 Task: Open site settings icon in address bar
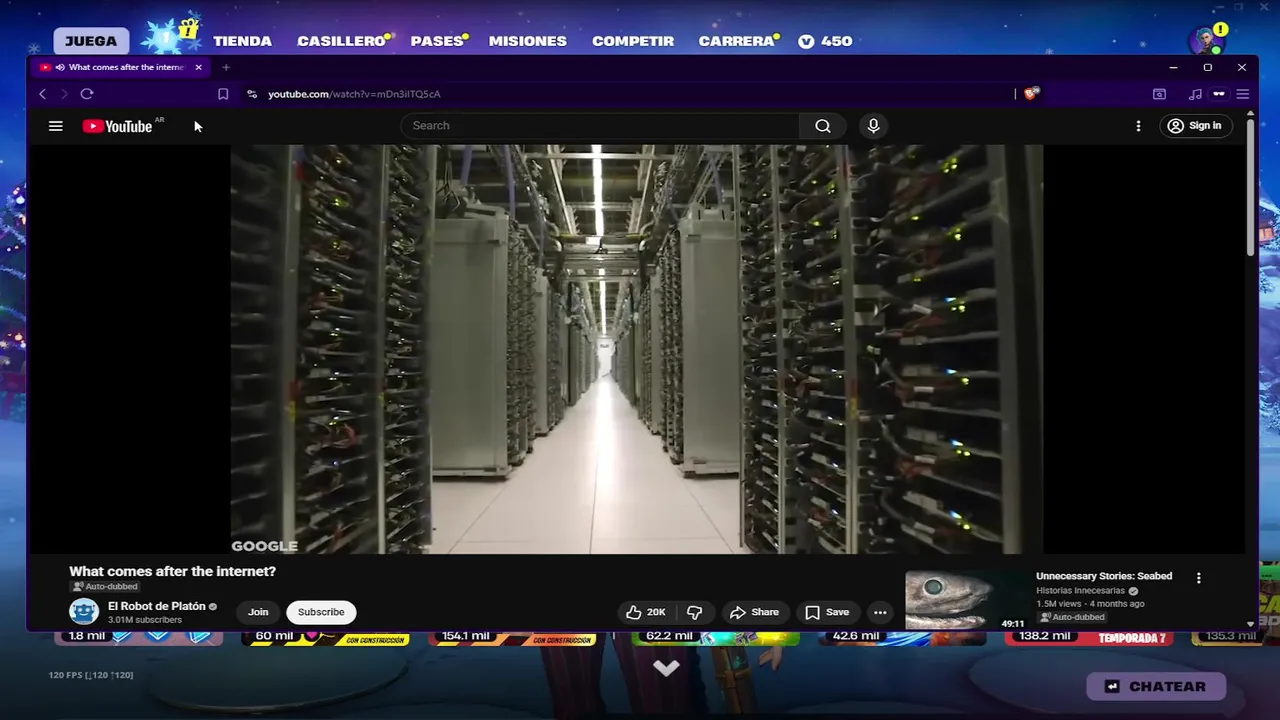coord(252,94)
